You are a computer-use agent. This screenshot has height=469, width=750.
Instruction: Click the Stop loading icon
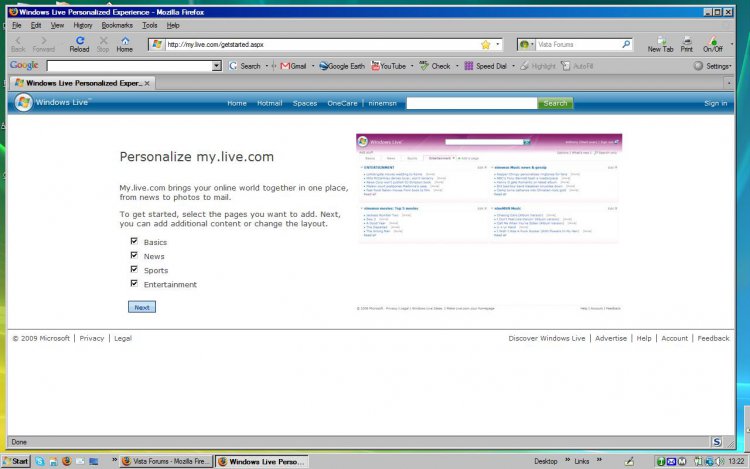point(103,41)
